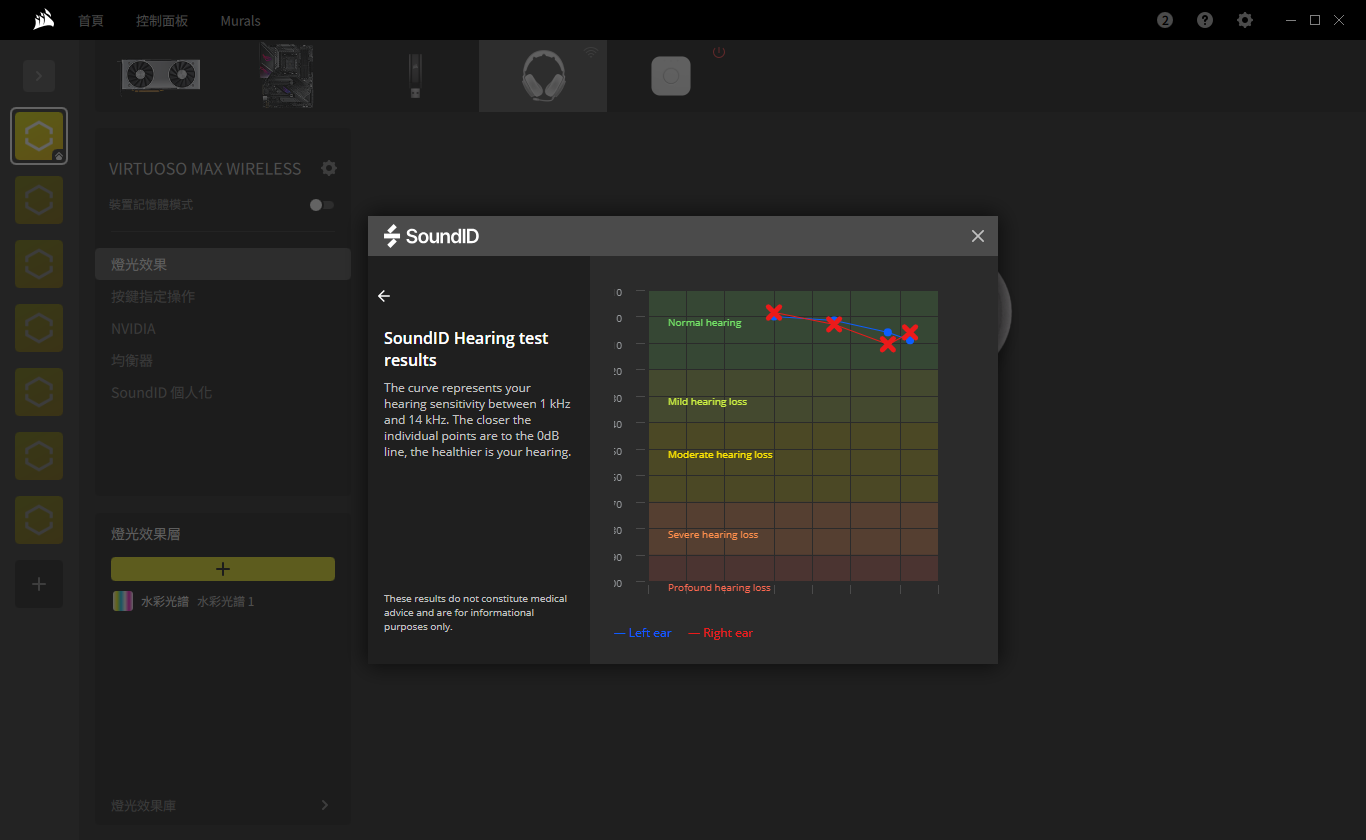Go back using the SoundID back arrow

tap(384, 296)
